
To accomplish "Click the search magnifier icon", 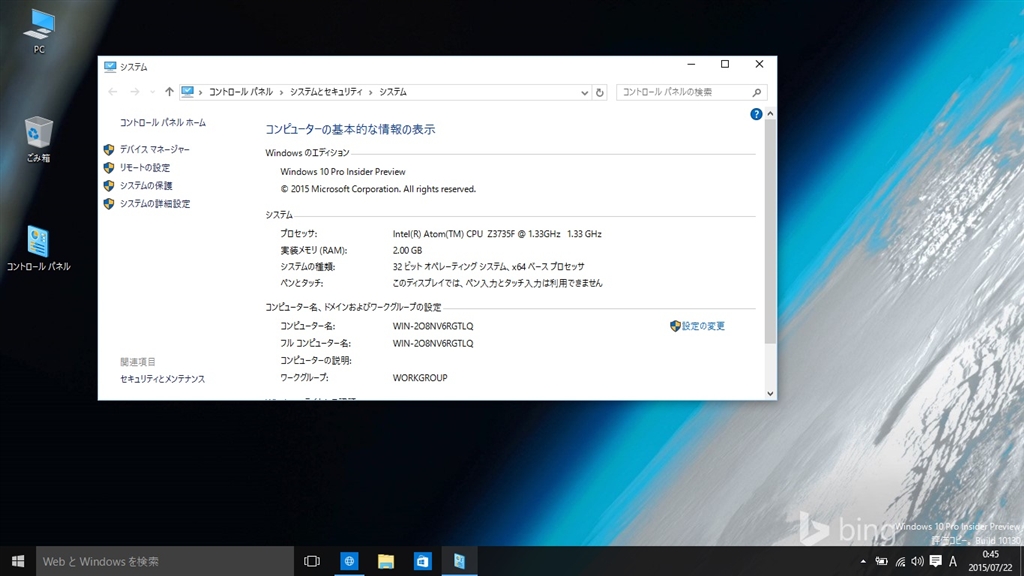I will point(757,93).
